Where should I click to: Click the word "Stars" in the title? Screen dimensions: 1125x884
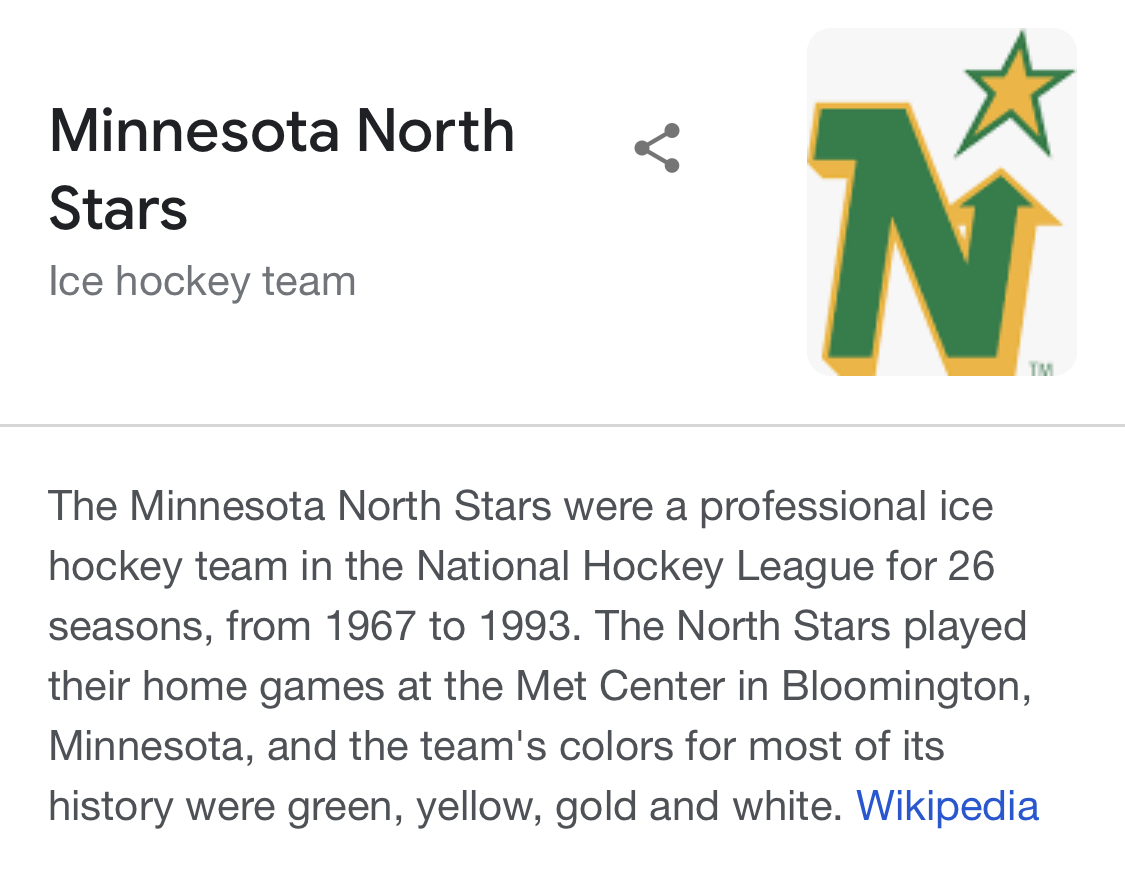point(118,208)
